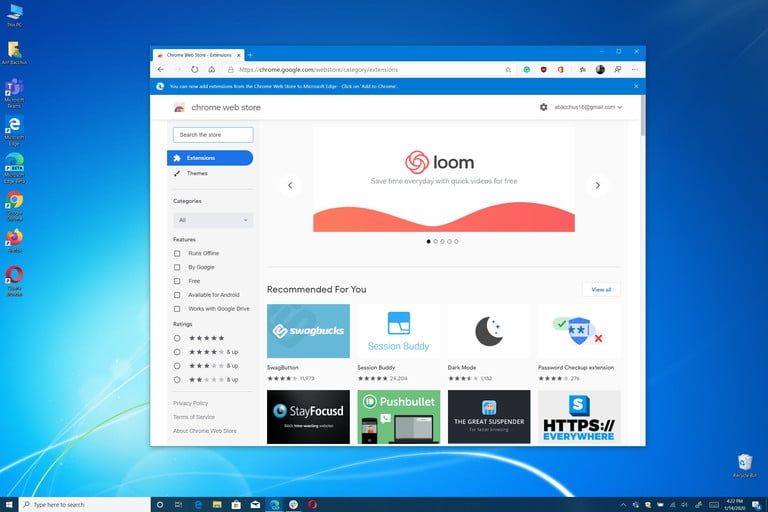Show previous carousel banner with left arrow

pyautogui.click(x=290, y=185)
